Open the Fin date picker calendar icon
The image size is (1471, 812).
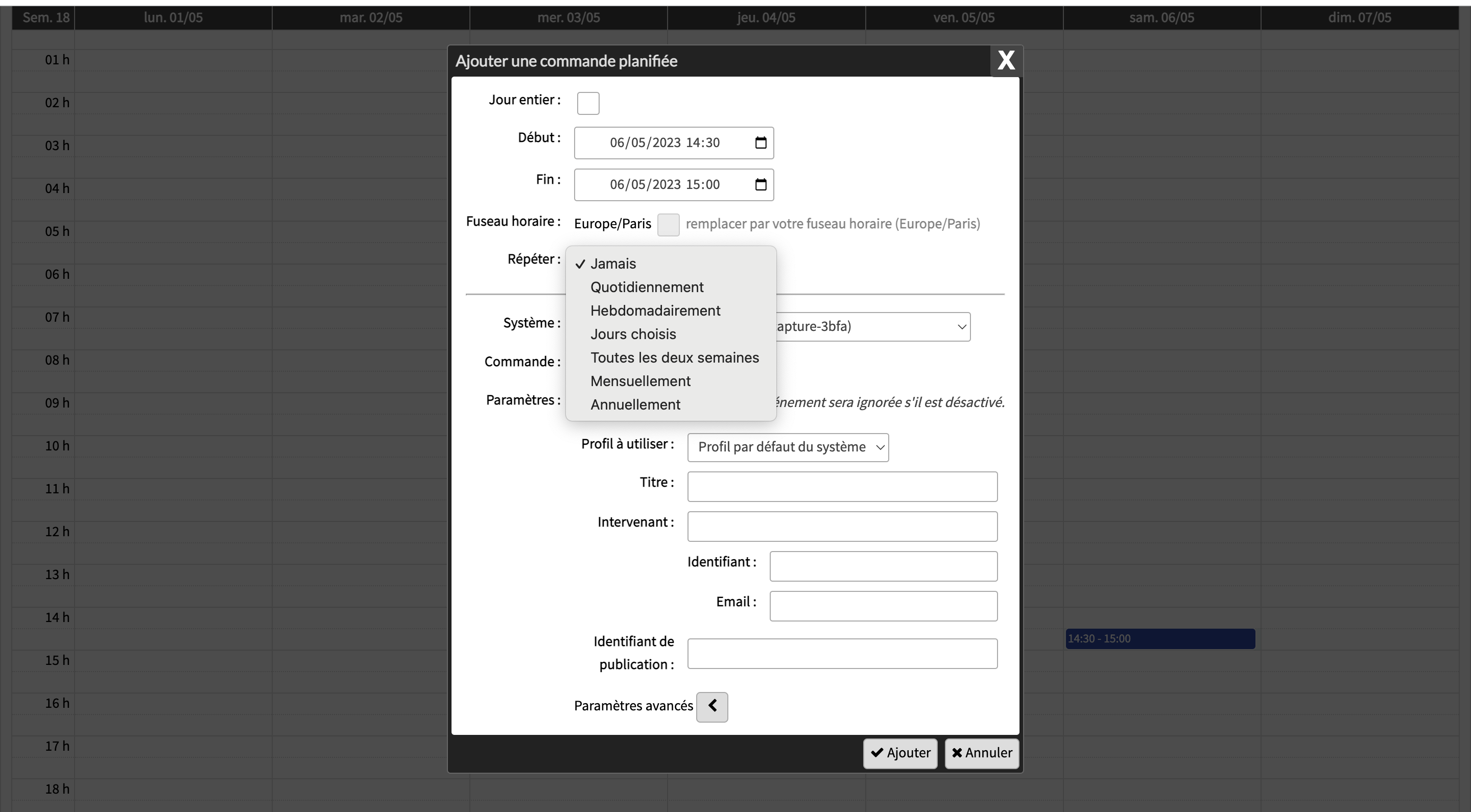[x=760, y=184]
